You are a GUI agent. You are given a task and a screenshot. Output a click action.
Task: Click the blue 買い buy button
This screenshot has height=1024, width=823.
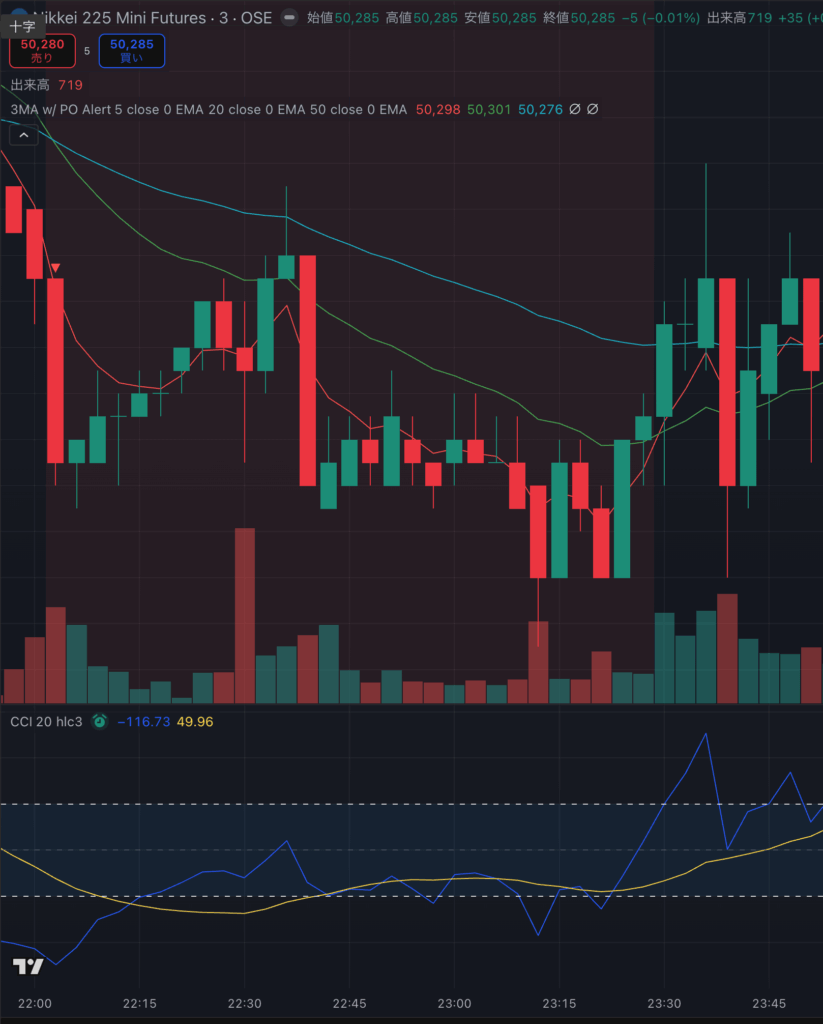pyautogui.click(x=132, y=51)
